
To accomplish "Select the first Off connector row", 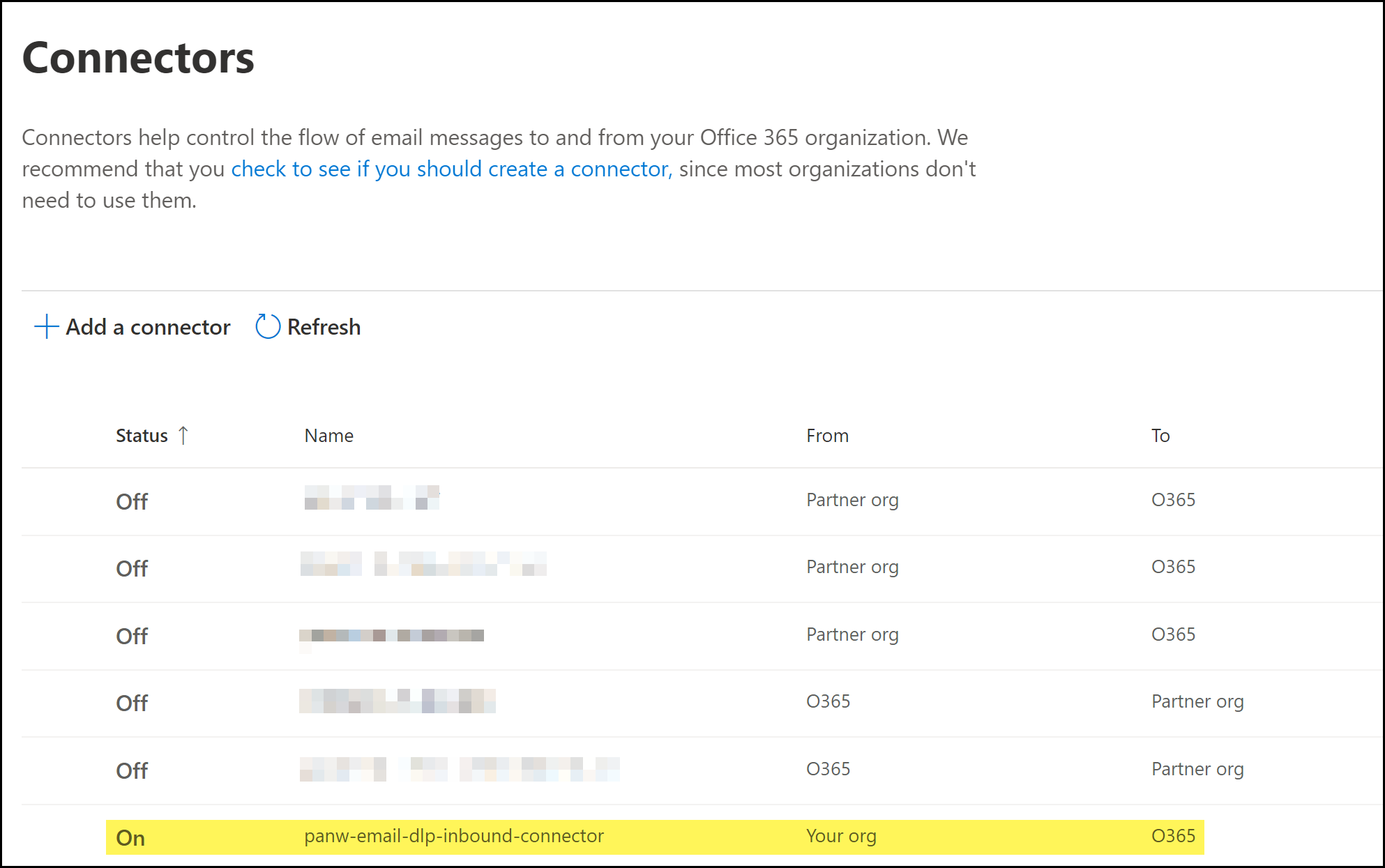I will click(x=132, y=501).
